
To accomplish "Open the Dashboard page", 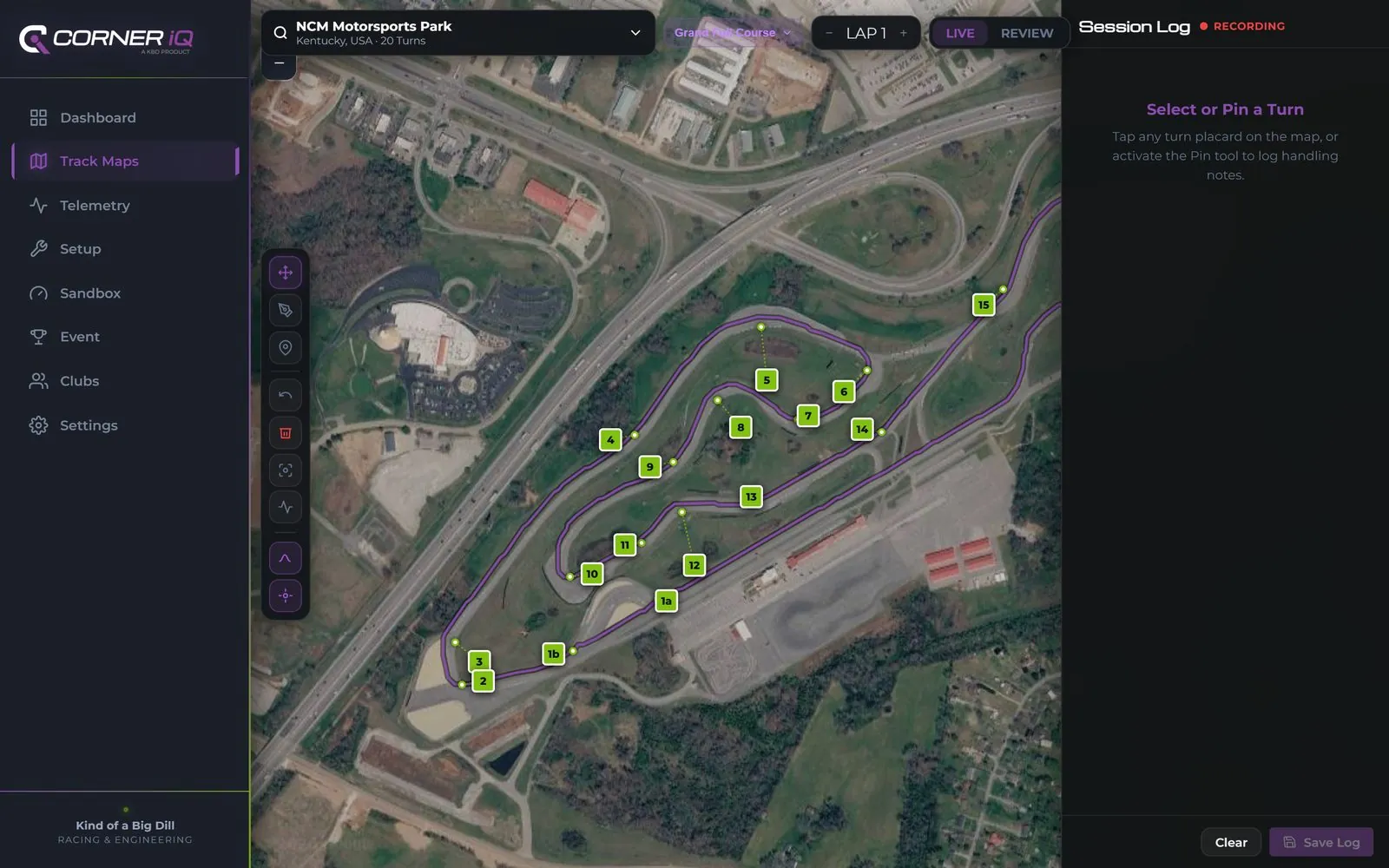I will pyautogui.click(x=125, y=118).
